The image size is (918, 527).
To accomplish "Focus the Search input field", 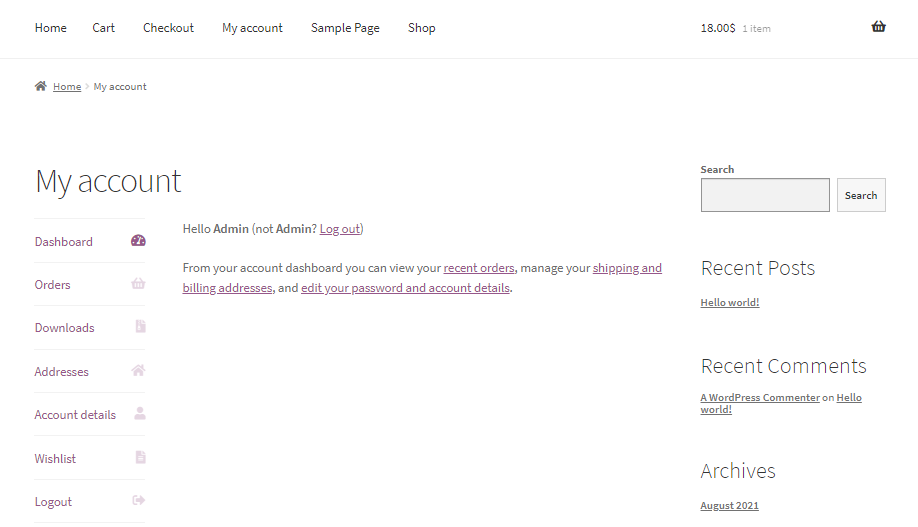I will click(x=765, y=195).
